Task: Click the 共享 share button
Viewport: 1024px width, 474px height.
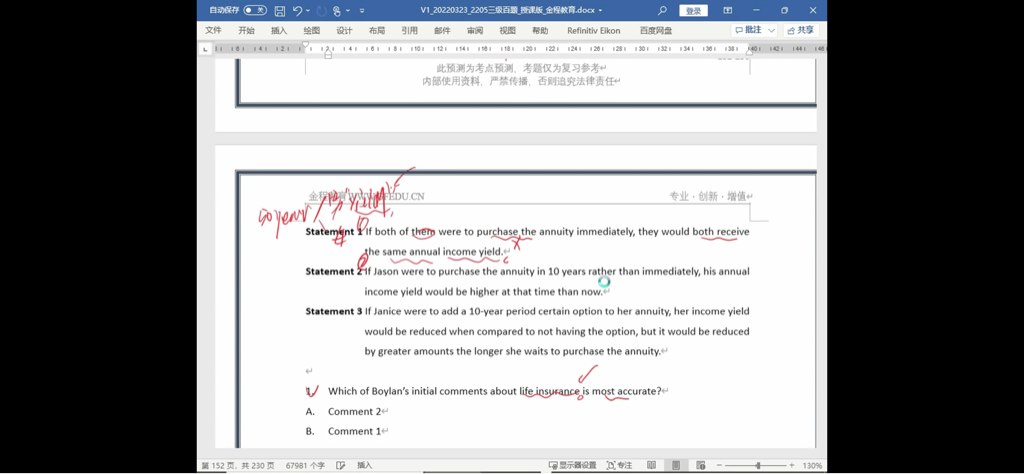Action: tap(801, 31)
